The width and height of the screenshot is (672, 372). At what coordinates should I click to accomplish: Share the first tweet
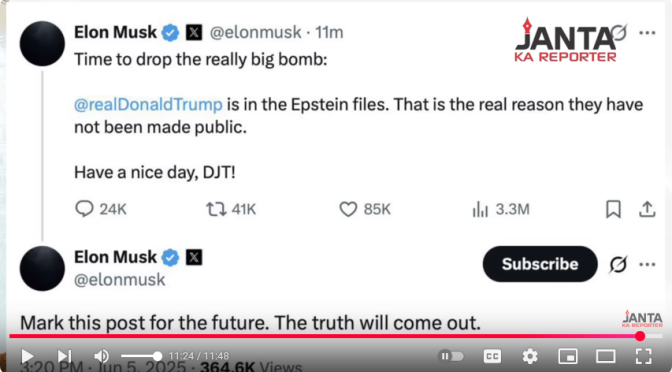(x=647, y=209)
